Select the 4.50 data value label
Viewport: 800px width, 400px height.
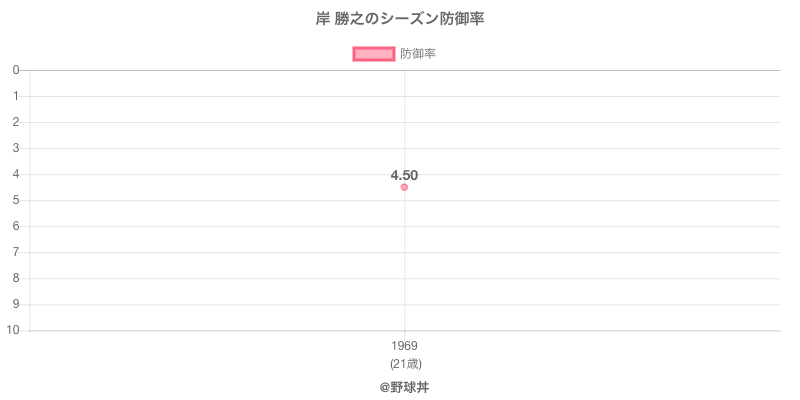pos(404,175)
